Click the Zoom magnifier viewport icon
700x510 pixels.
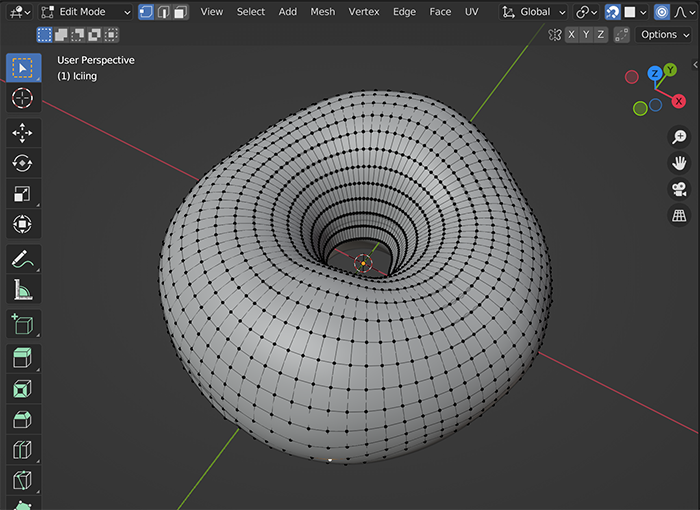click(x=679, y=137)
